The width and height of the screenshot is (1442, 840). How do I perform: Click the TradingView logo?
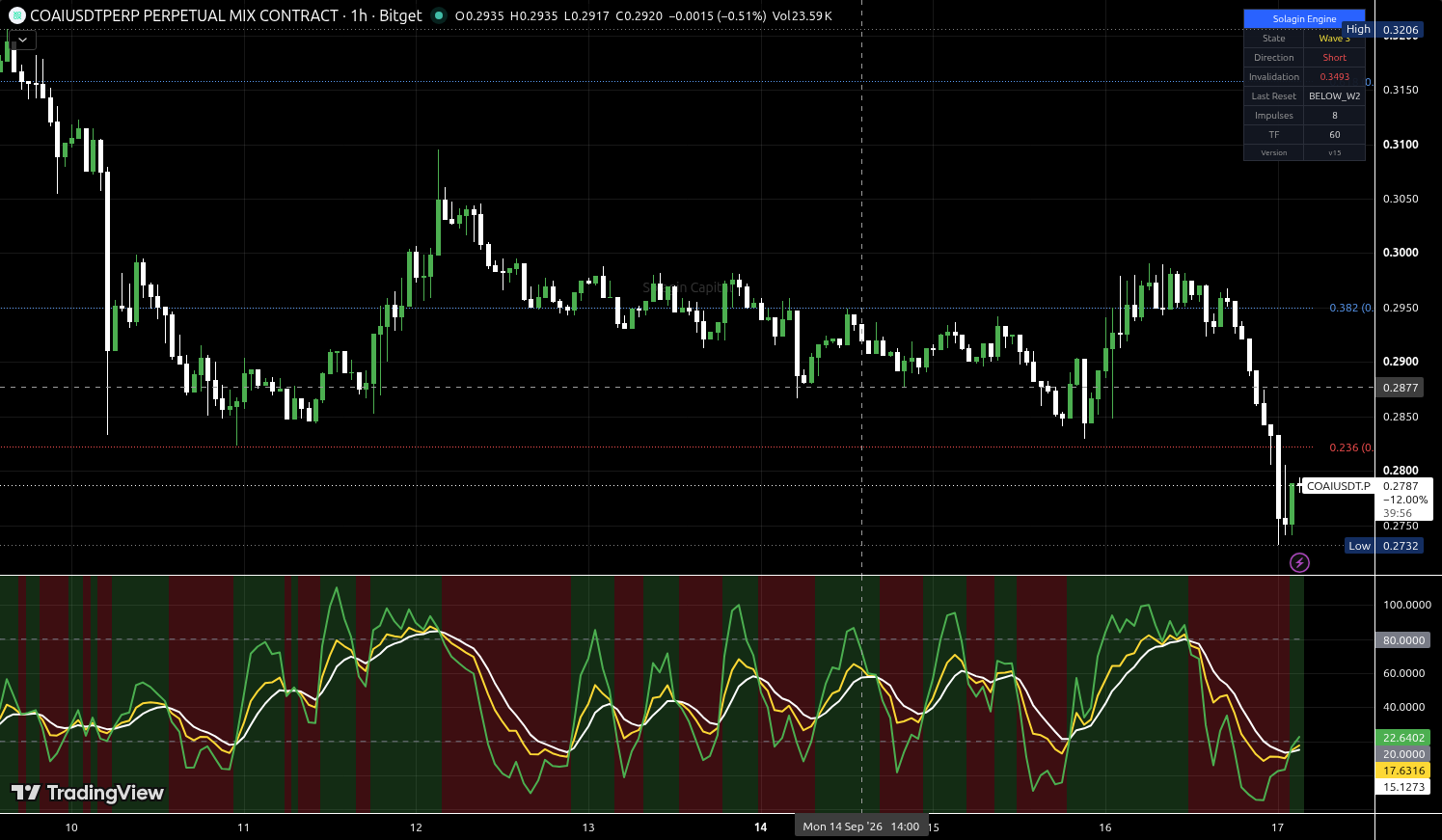[x=88, y=793]
